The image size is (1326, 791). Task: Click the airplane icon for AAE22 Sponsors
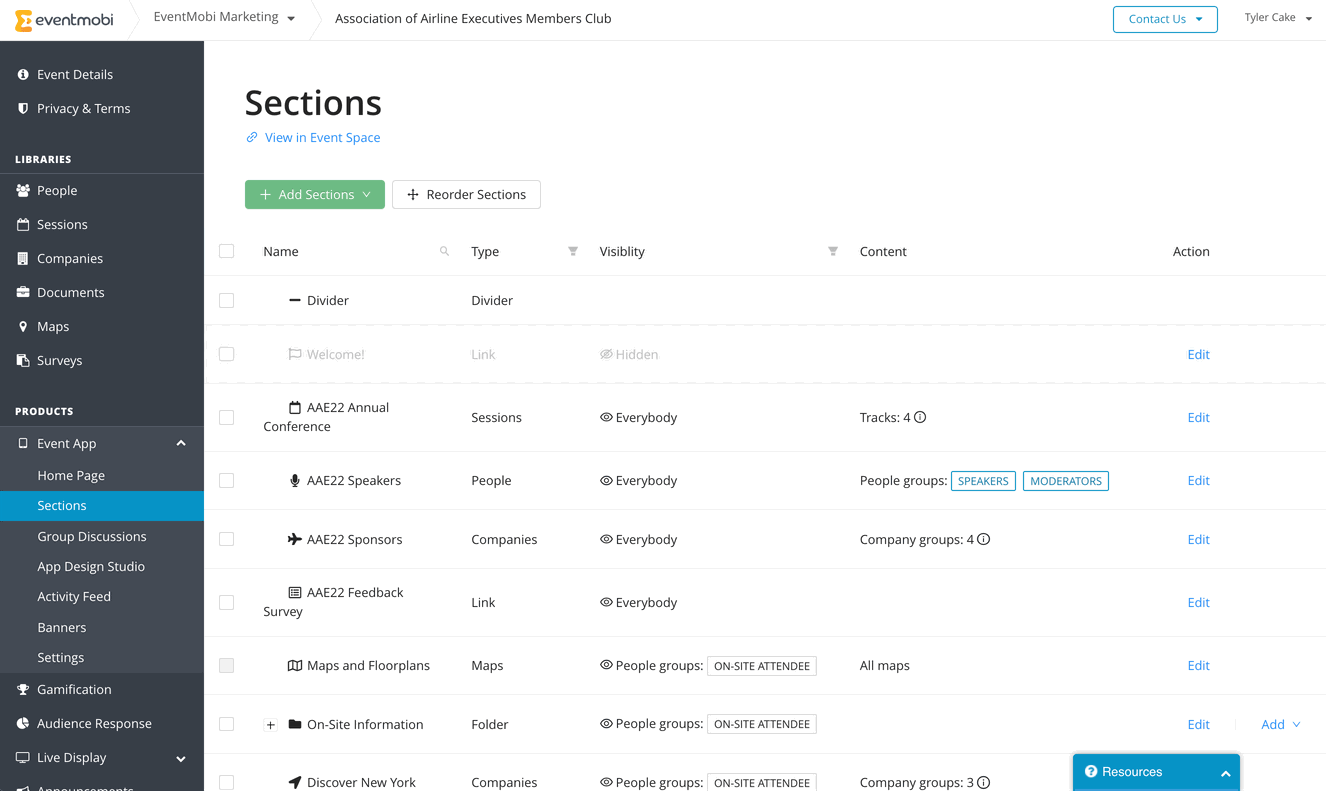point(295,539)
